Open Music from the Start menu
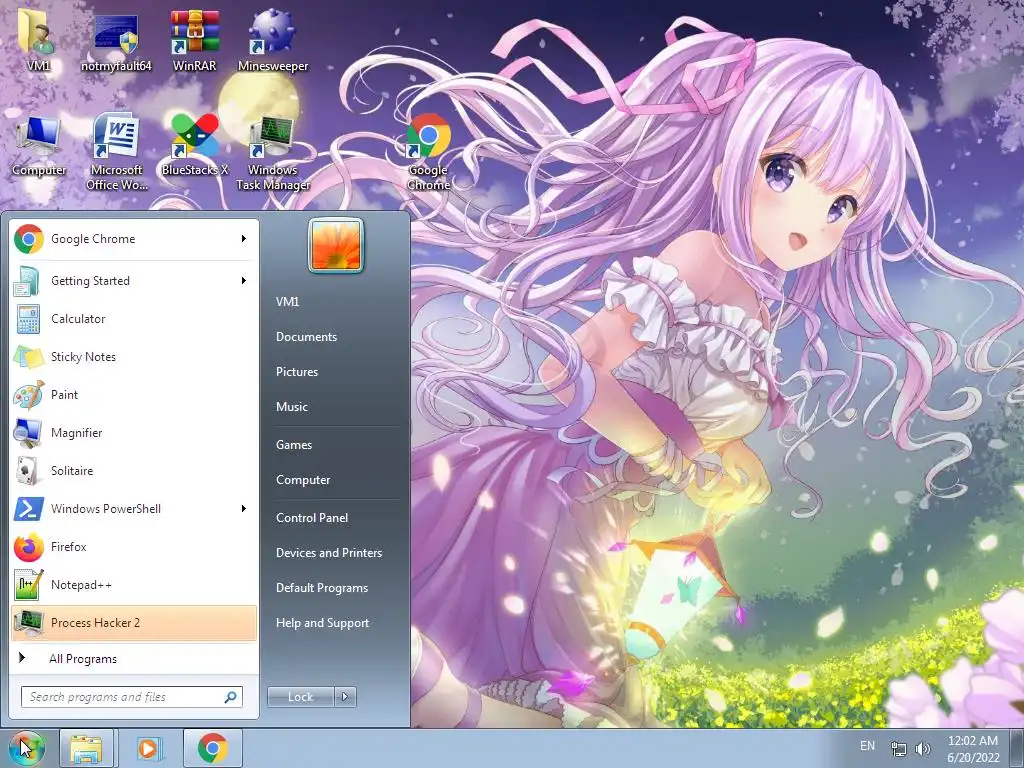 292,407
